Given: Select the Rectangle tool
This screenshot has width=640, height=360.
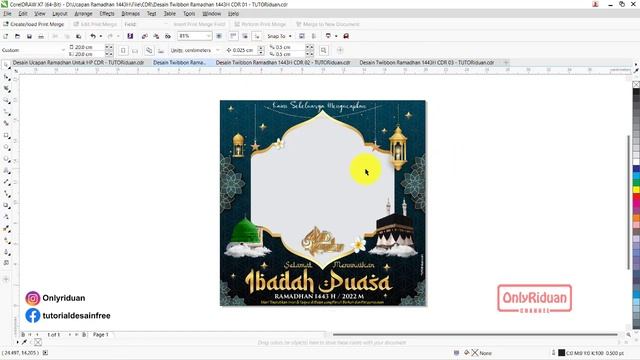Looking at the screenshot, I should pyautogui.click(x=6, y=135).
